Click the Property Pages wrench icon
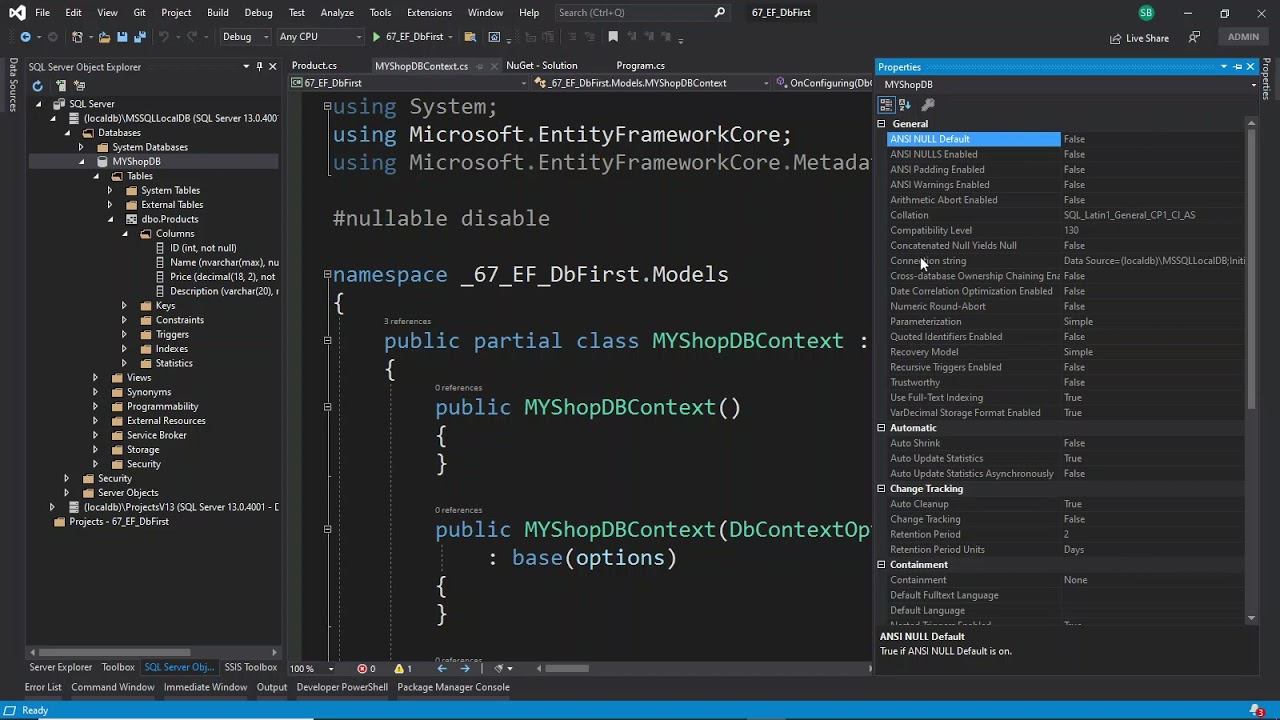 pyautogui.click(x=928, y=105)
